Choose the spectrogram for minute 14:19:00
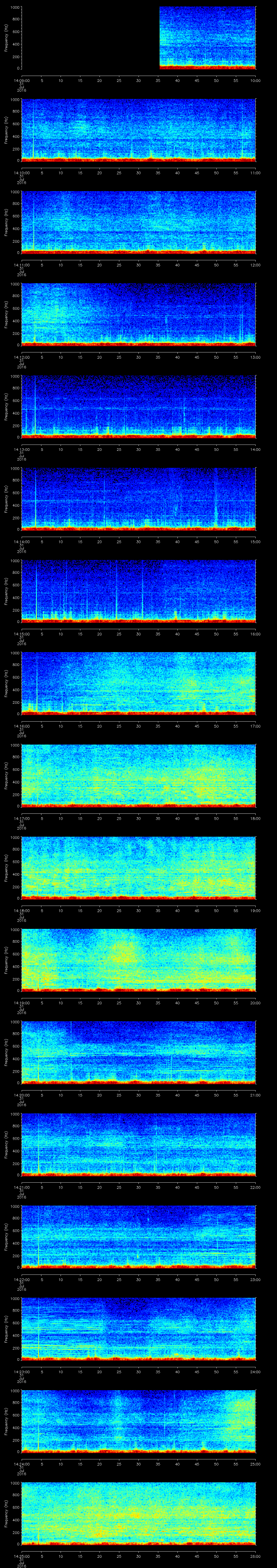Viewport: 277px width, 1568px height. pyautogui.click(x=139, y=959)
